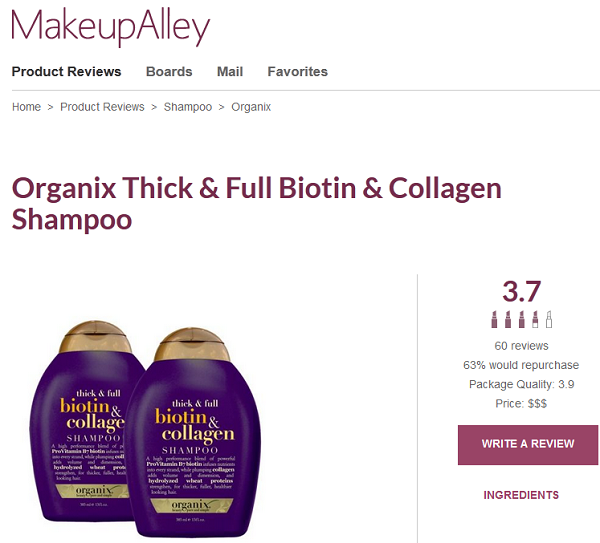Click the second lipstick rating icon

click(508, 319)
